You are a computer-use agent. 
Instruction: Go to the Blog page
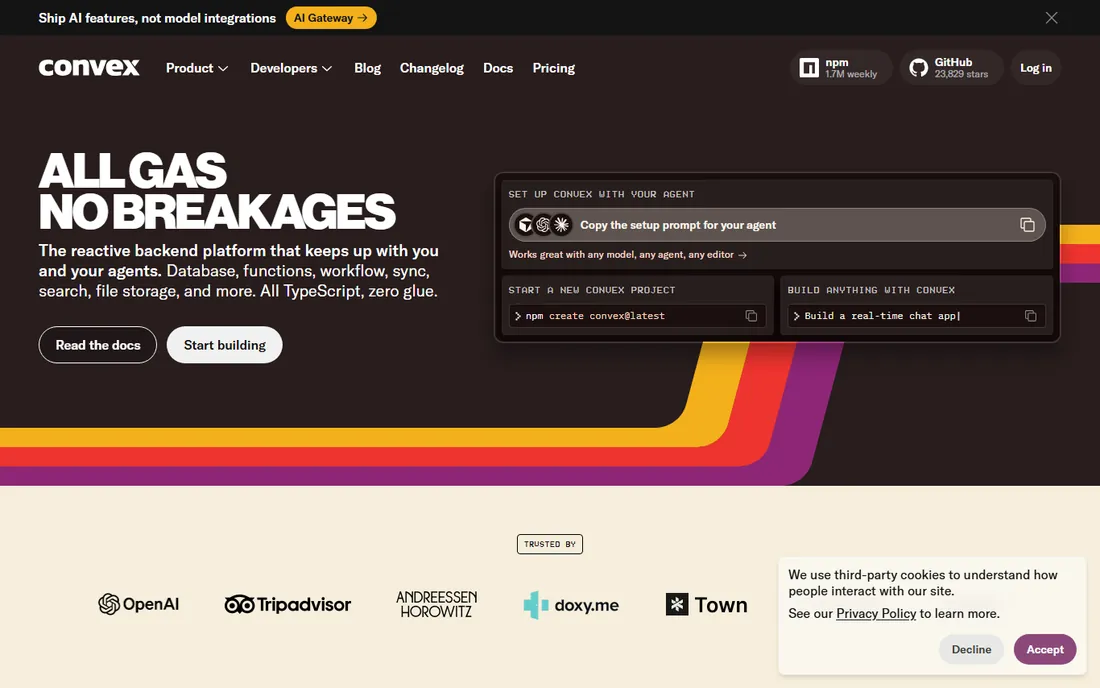367,68
